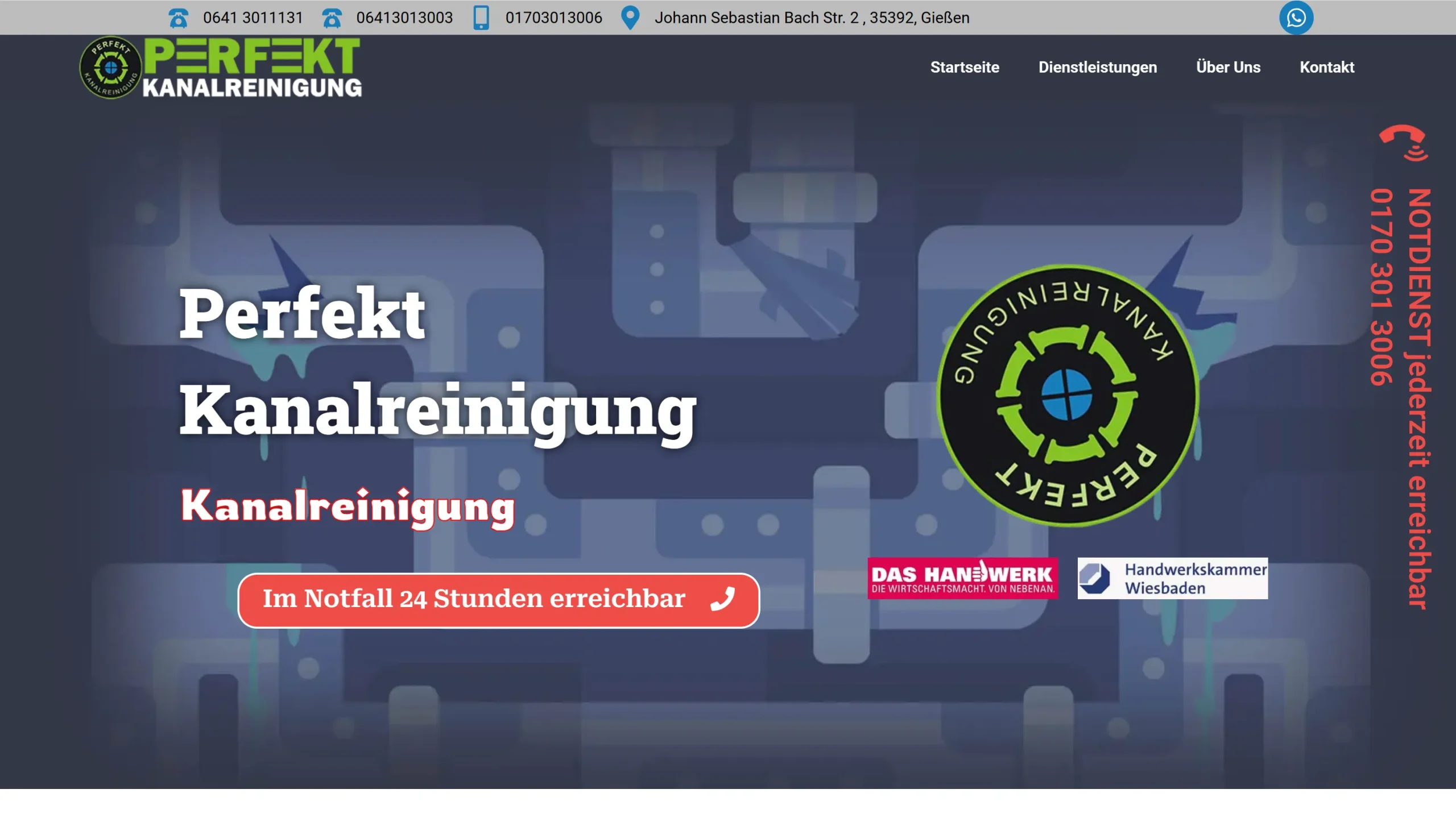Open the Kontakt page
Image resolution: width=1456 pixels, height=814 pixels.
point(1327,67)
